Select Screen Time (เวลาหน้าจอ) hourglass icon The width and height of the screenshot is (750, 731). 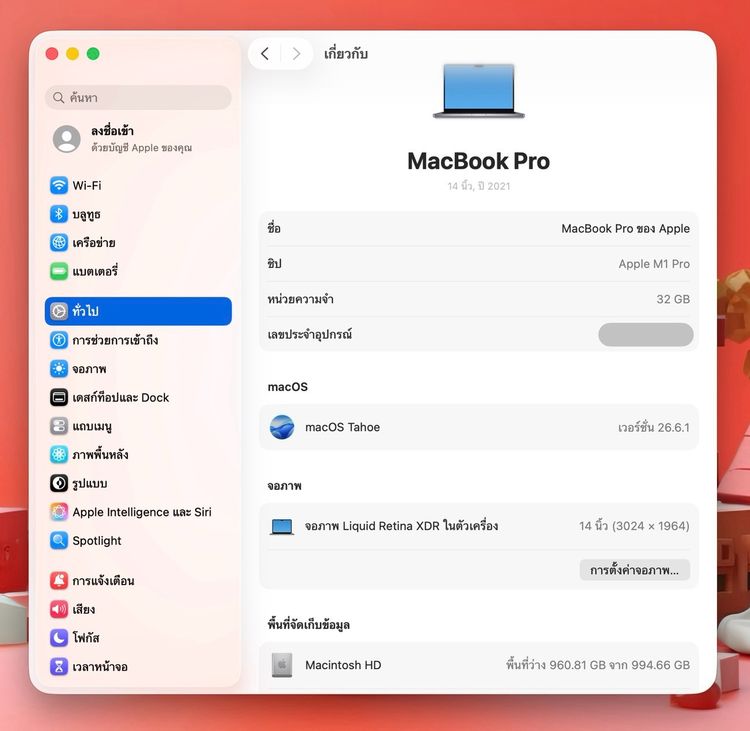[59, 666]
